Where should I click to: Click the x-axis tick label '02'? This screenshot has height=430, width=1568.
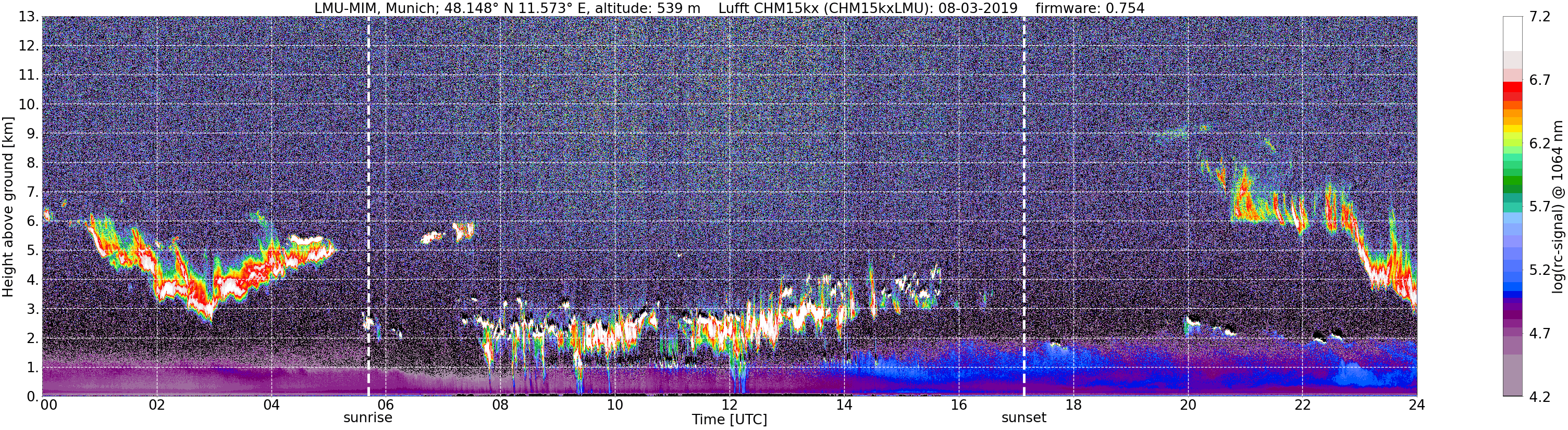(x=157, y=404)
